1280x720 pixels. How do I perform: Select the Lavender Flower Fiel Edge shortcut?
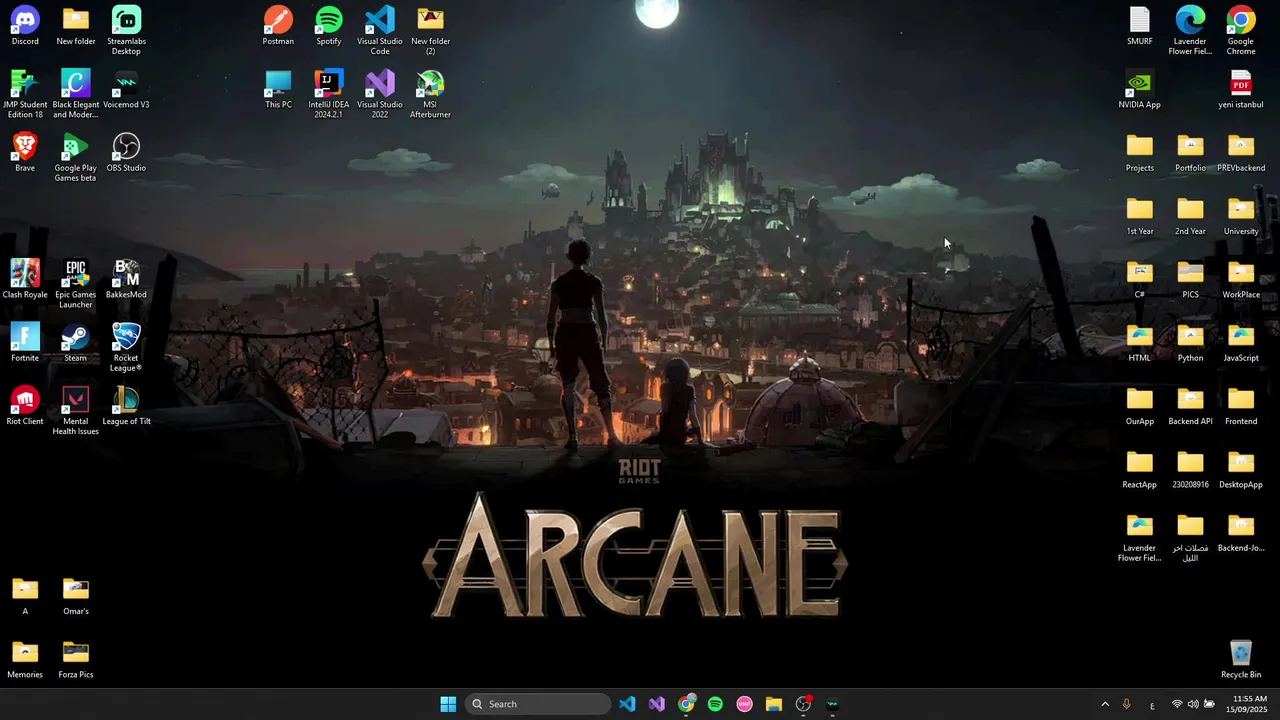coord(1190,31)
